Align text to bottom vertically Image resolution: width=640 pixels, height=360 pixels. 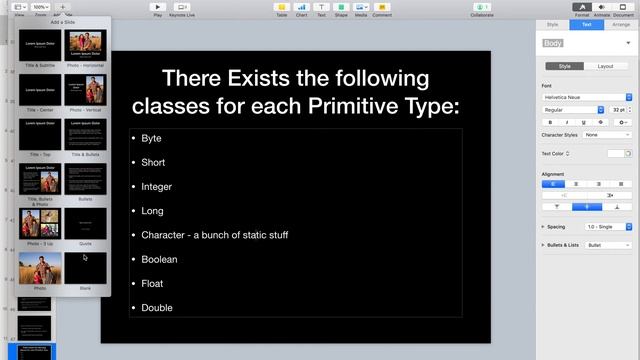(617, 207)
